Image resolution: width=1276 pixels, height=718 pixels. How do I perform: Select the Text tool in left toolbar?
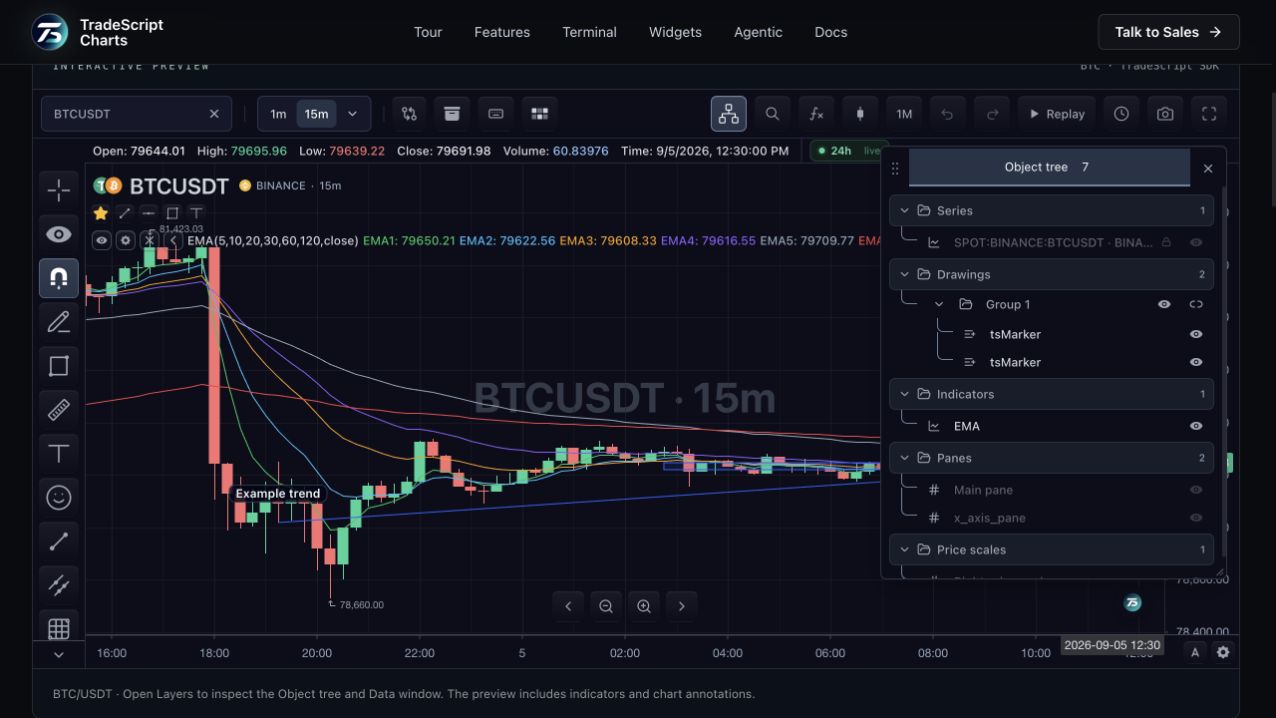59,453
